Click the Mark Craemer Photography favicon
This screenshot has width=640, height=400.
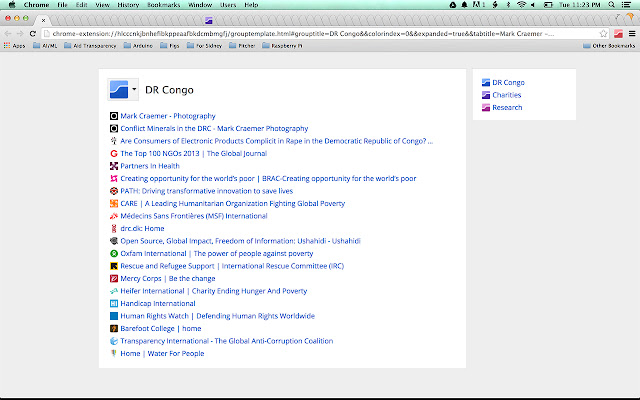coord(113,116)
